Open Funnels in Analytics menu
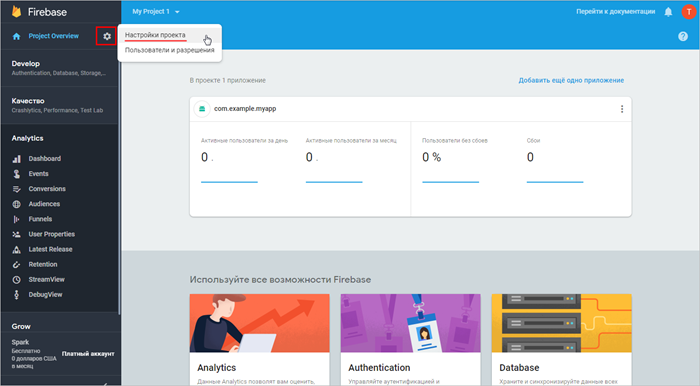700x386 pixels. click(40, 219)
